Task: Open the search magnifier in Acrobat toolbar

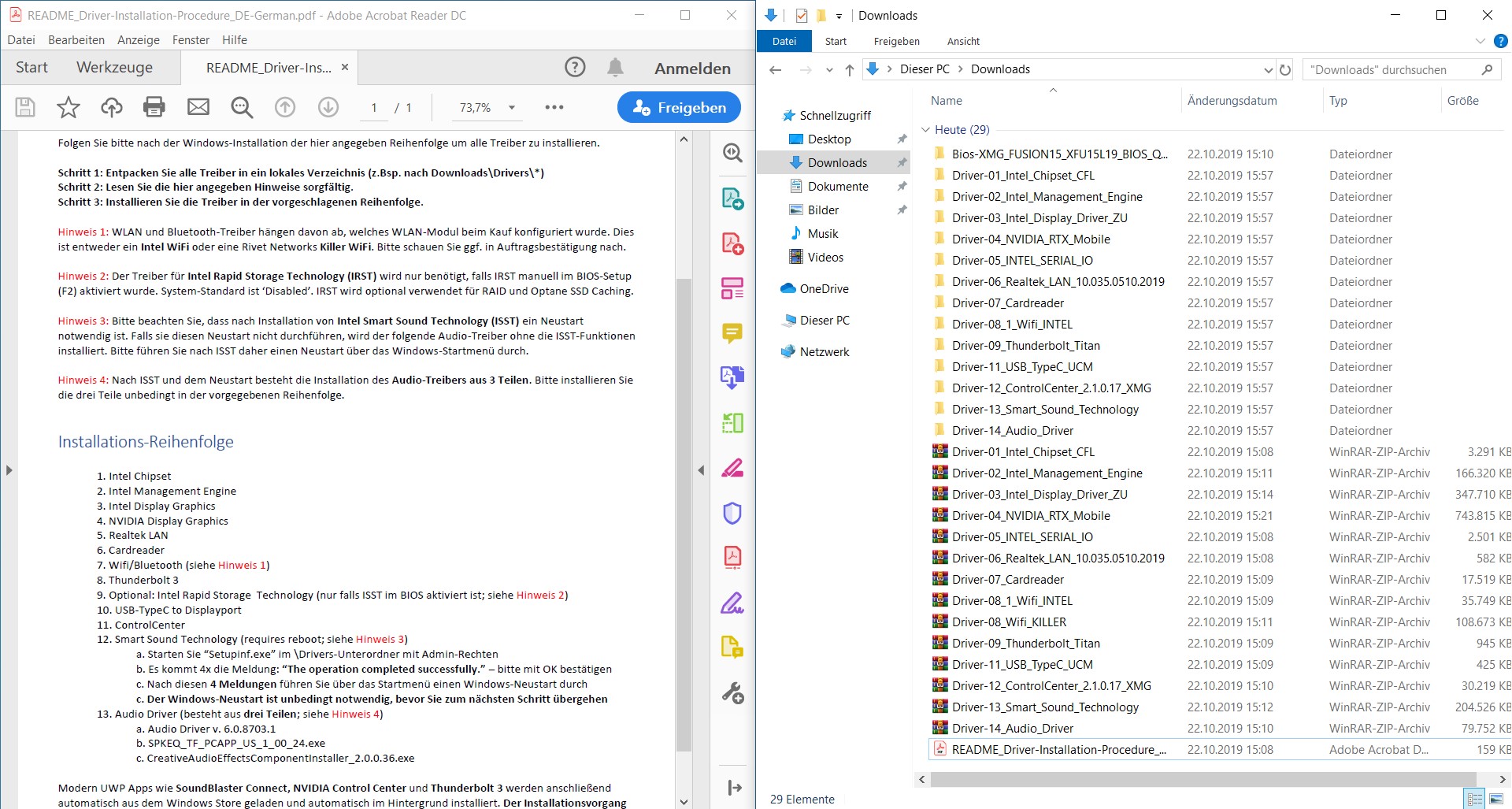Action: pyautogui.click(x=242, y=107)
